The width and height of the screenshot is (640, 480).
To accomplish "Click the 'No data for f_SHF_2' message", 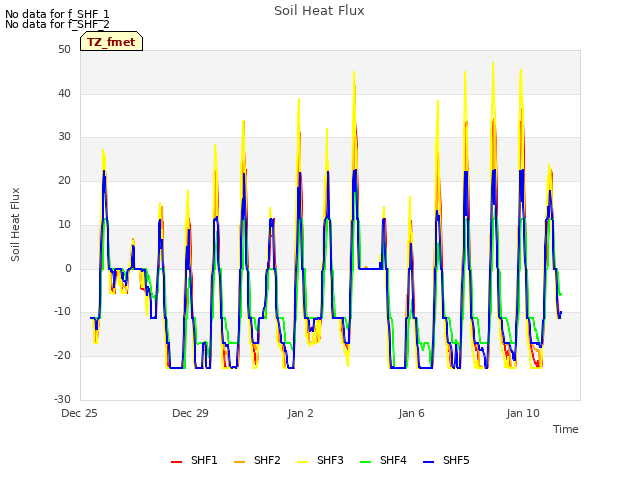I will click(x=57, y=24).
